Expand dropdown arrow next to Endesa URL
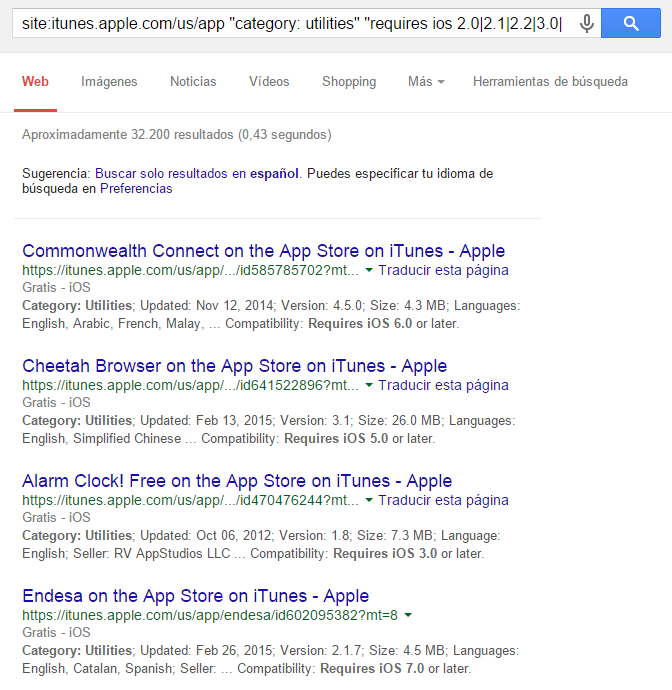This screenshot has height=690, width=672. click(408, 615)
